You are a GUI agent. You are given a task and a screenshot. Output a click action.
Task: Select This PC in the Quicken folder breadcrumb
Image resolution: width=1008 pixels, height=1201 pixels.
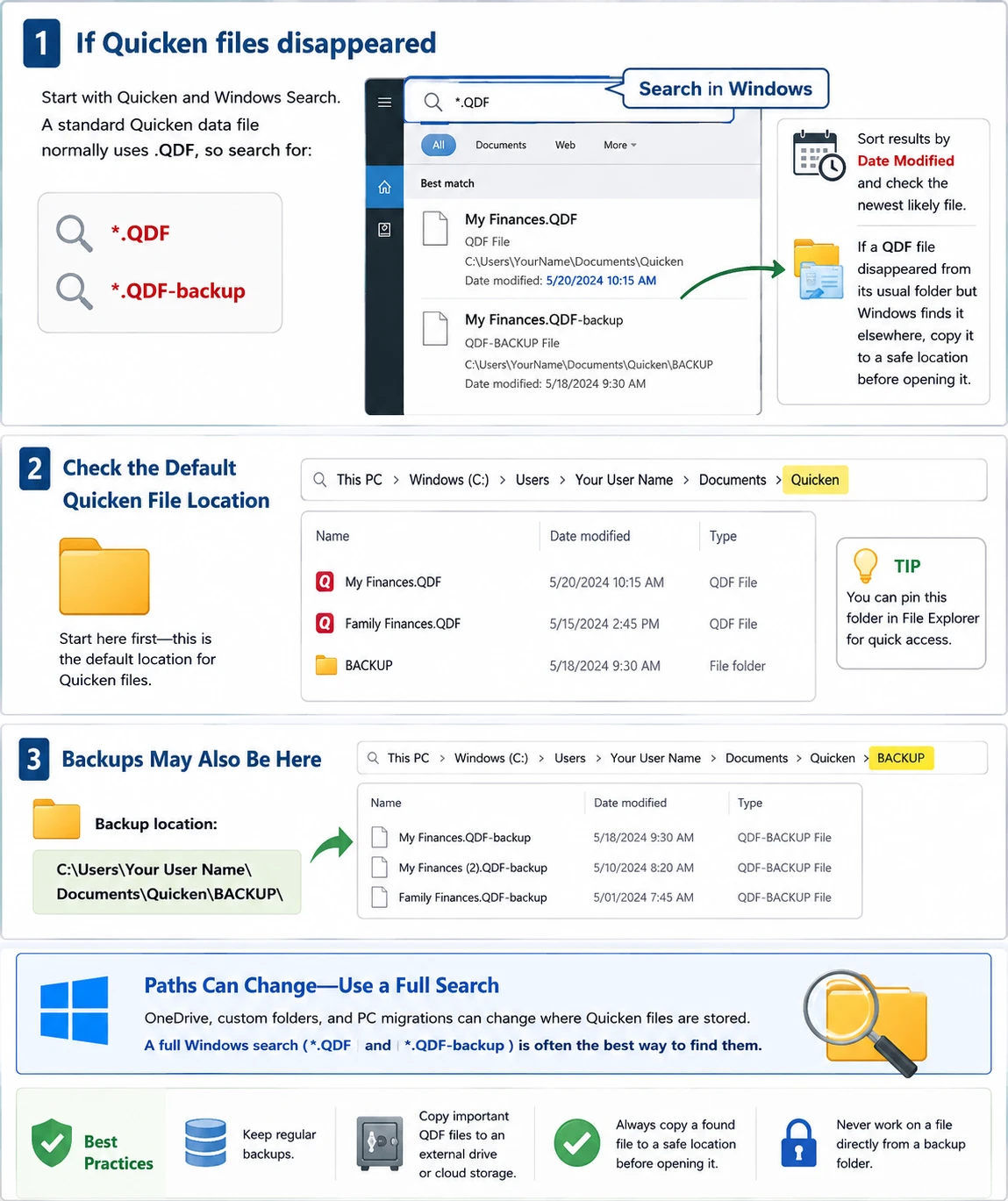pos(360,480)
